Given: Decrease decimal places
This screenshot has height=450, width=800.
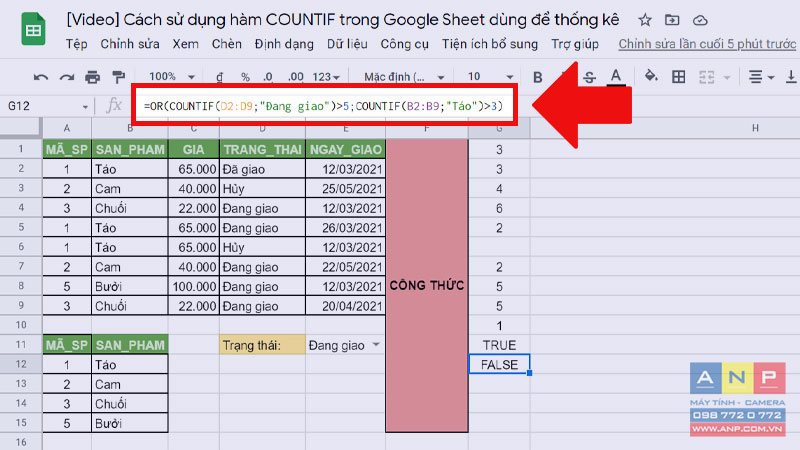Looking at the screenshot, I should (268, 77).
